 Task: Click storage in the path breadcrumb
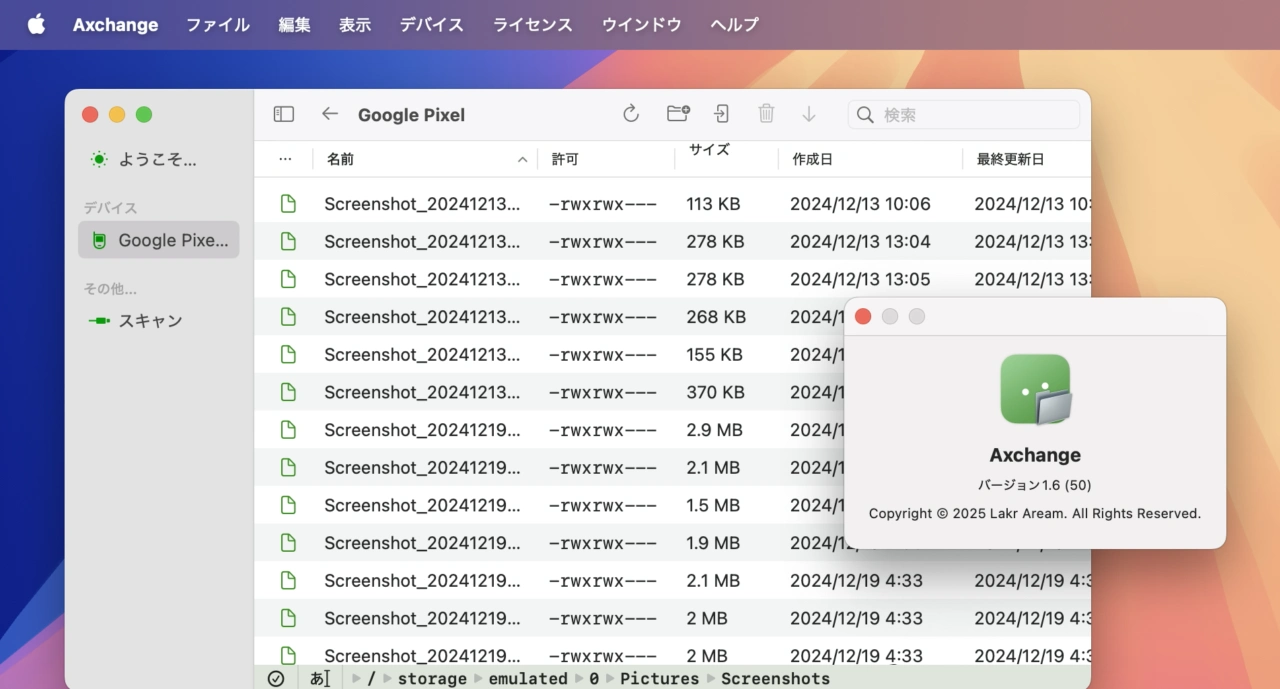pyautogui.click(x=432, y=679)
